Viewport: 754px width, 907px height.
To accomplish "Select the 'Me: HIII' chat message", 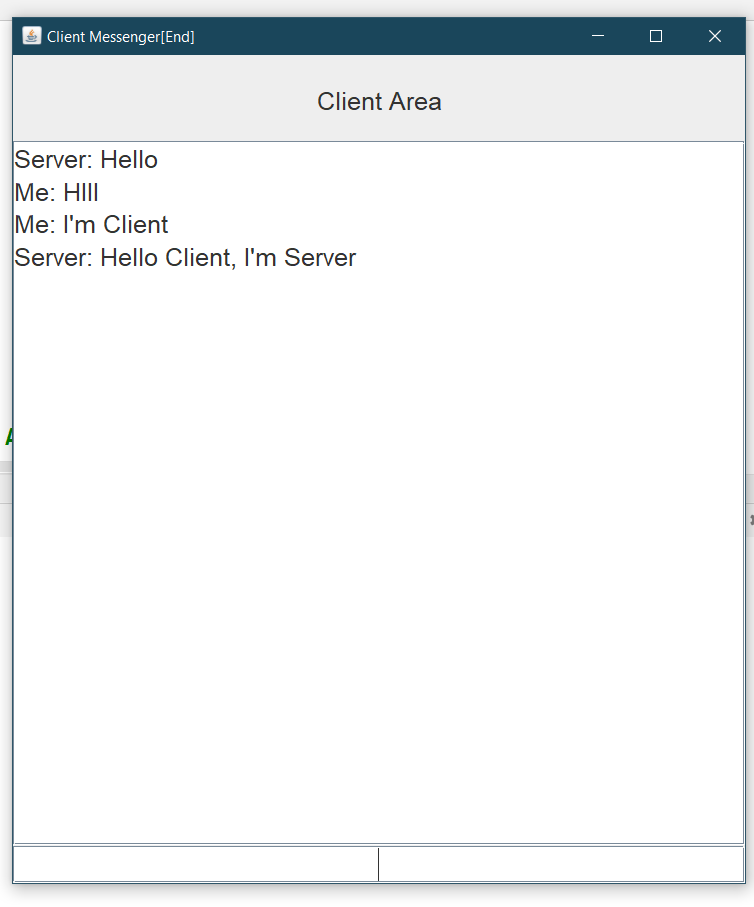I will (56, 192).
